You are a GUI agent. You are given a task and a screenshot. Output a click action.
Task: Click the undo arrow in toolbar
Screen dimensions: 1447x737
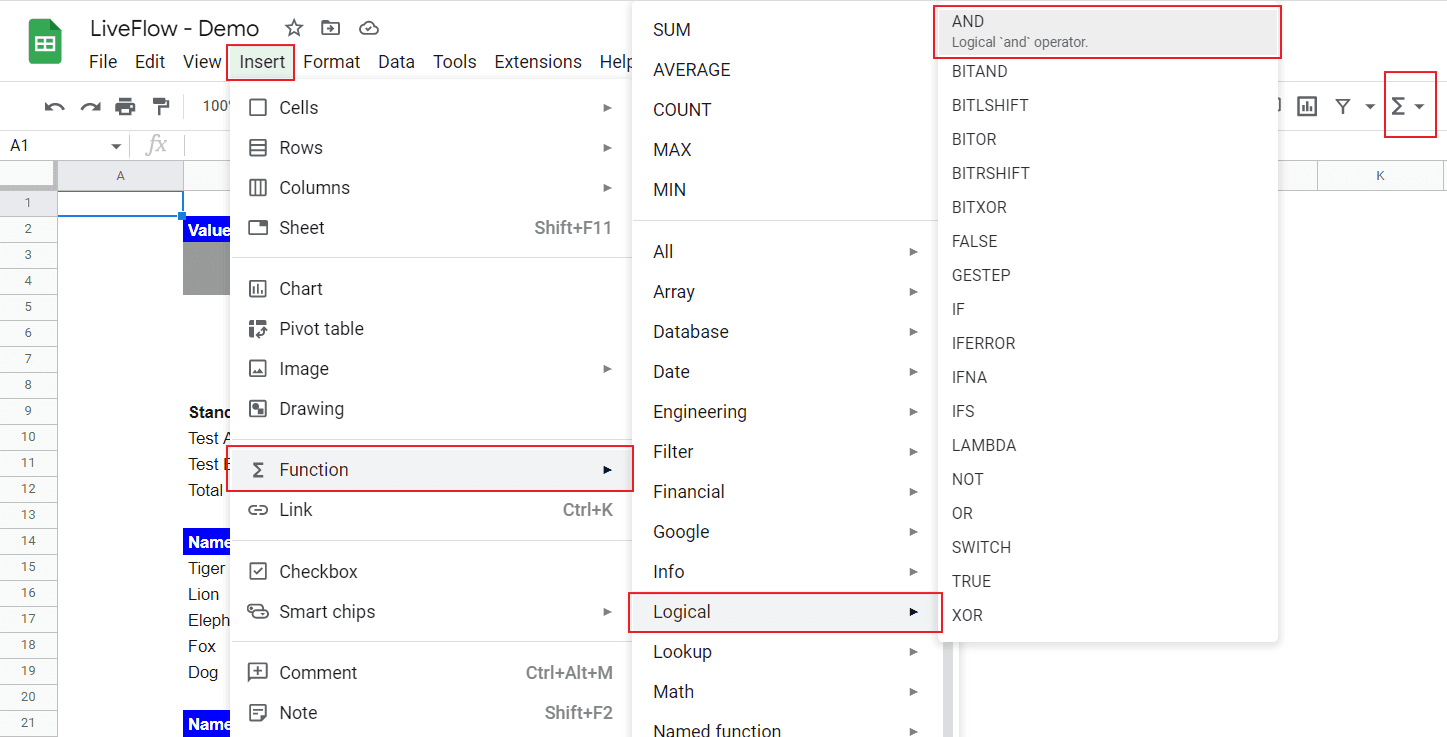click(55, 106)
